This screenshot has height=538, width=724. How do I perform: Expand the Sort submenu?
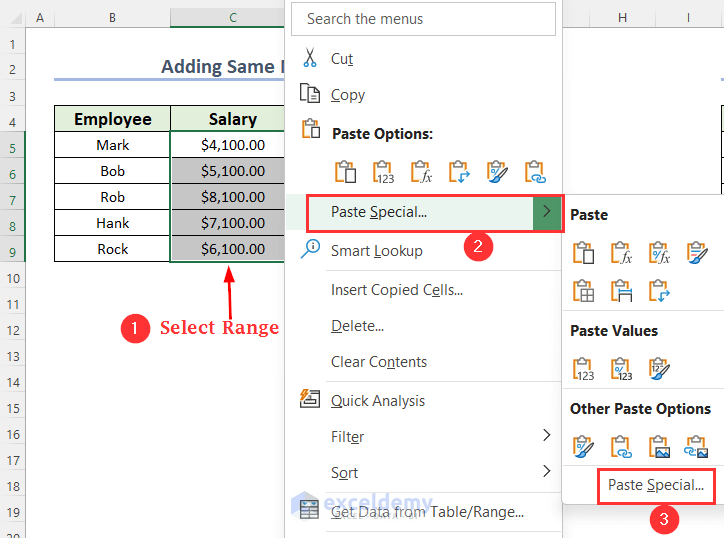[546, 472]
